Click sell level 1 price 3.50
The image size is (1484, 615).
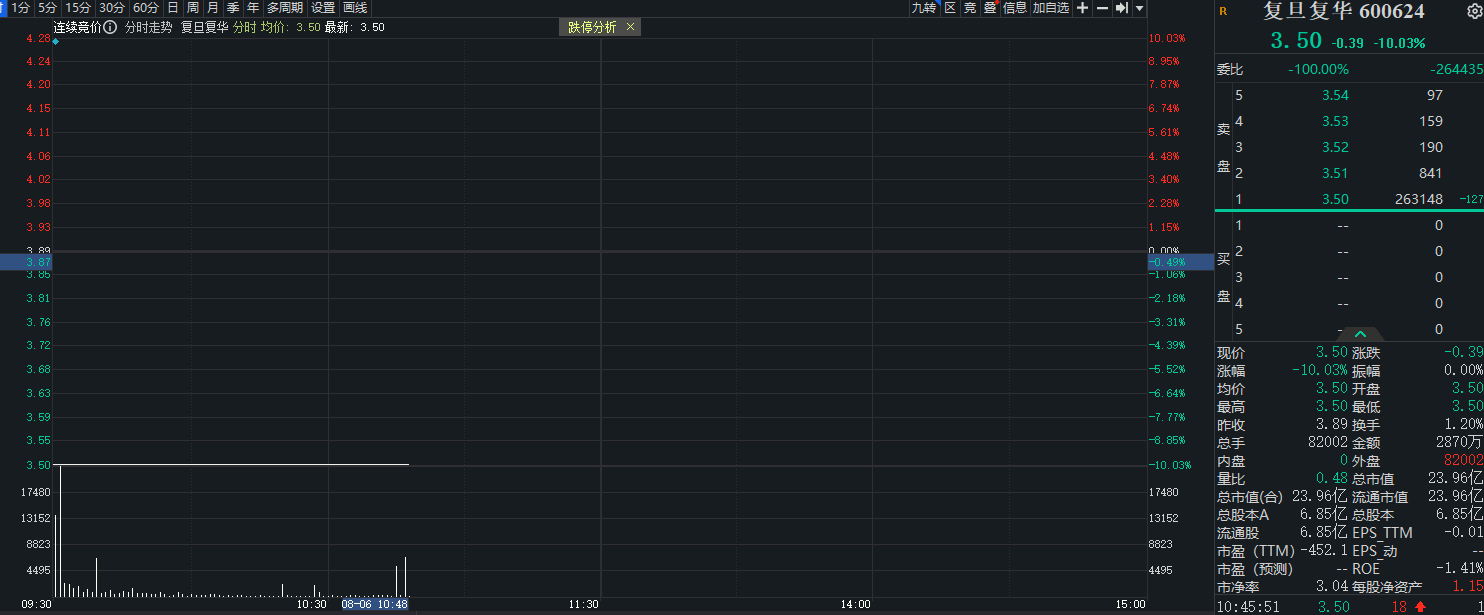coord(1335,199)
